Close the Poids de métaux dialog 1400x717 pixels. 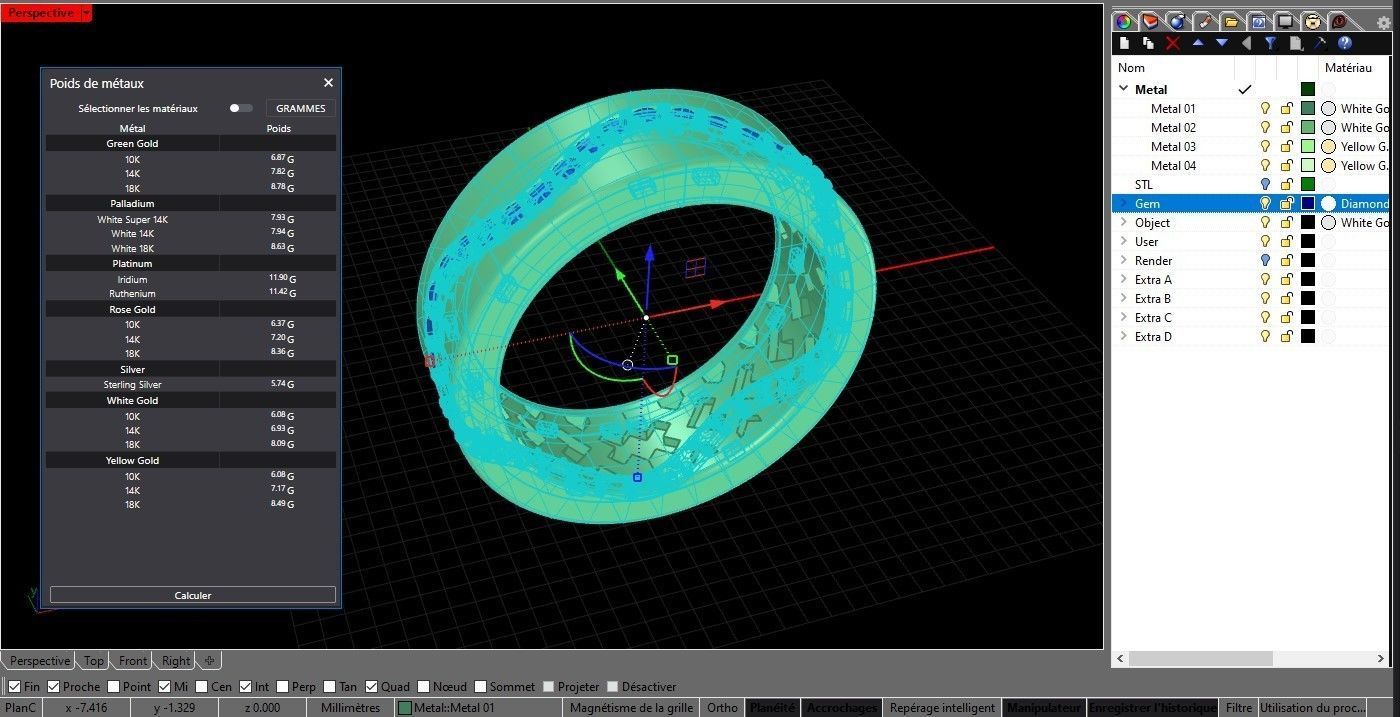pos(328,83)
